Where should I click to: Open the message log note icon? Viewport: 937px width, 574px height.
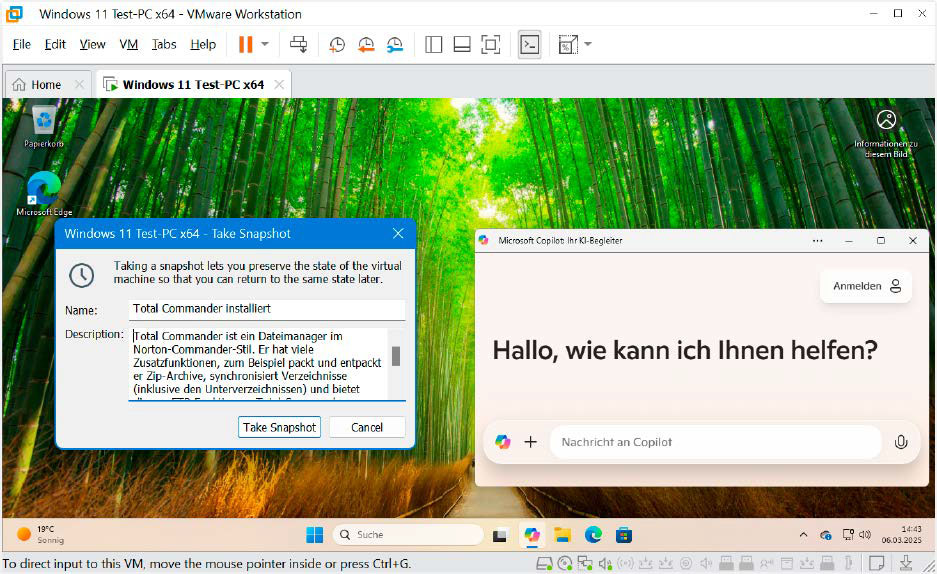point(877,563)
